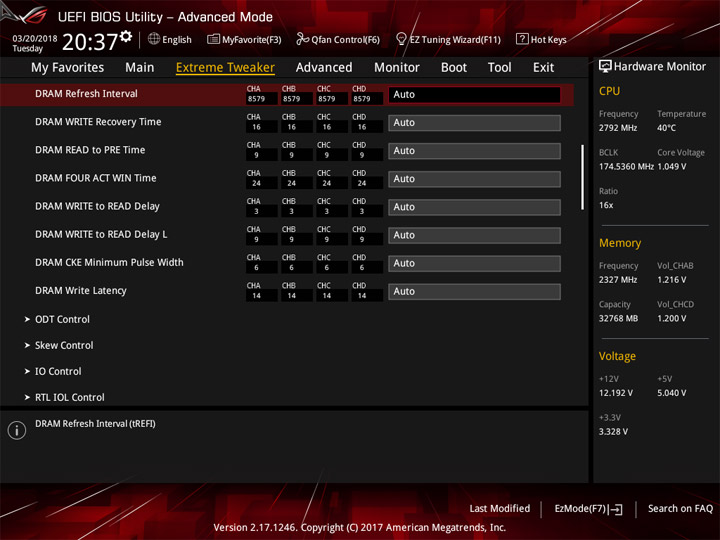Click the settings list scrollbar
720x540 pixels.
pos(583,177)
